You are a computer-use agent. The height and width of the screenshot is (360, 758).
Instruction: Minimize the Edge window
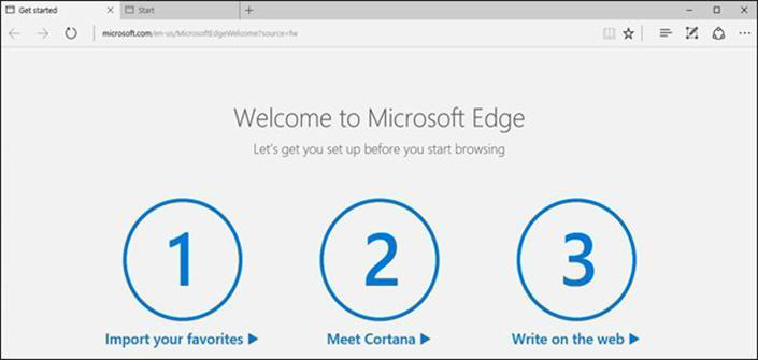point(690,10)
